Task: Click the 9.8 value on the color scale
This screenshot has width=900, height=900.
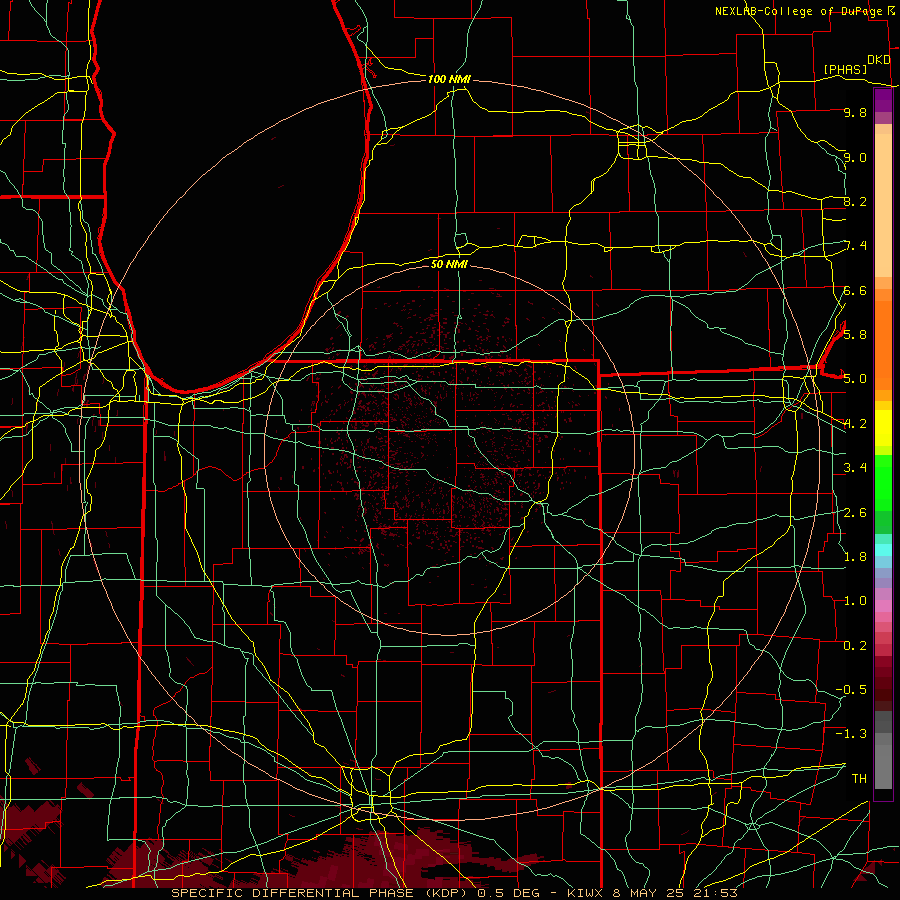Action: (855, 112)
